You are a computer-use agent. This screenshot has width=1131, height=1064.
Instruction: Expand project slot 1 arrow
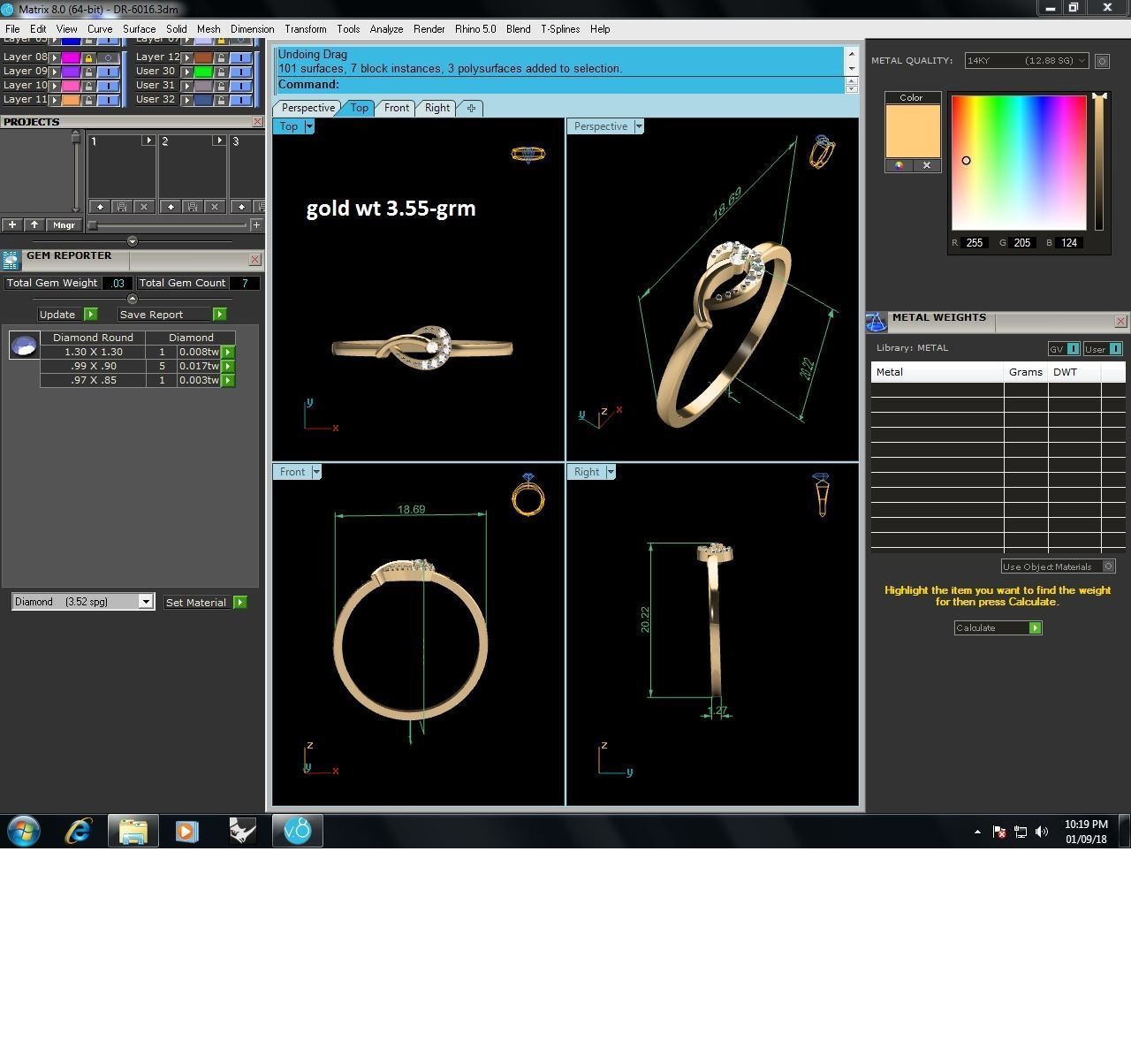148,141
